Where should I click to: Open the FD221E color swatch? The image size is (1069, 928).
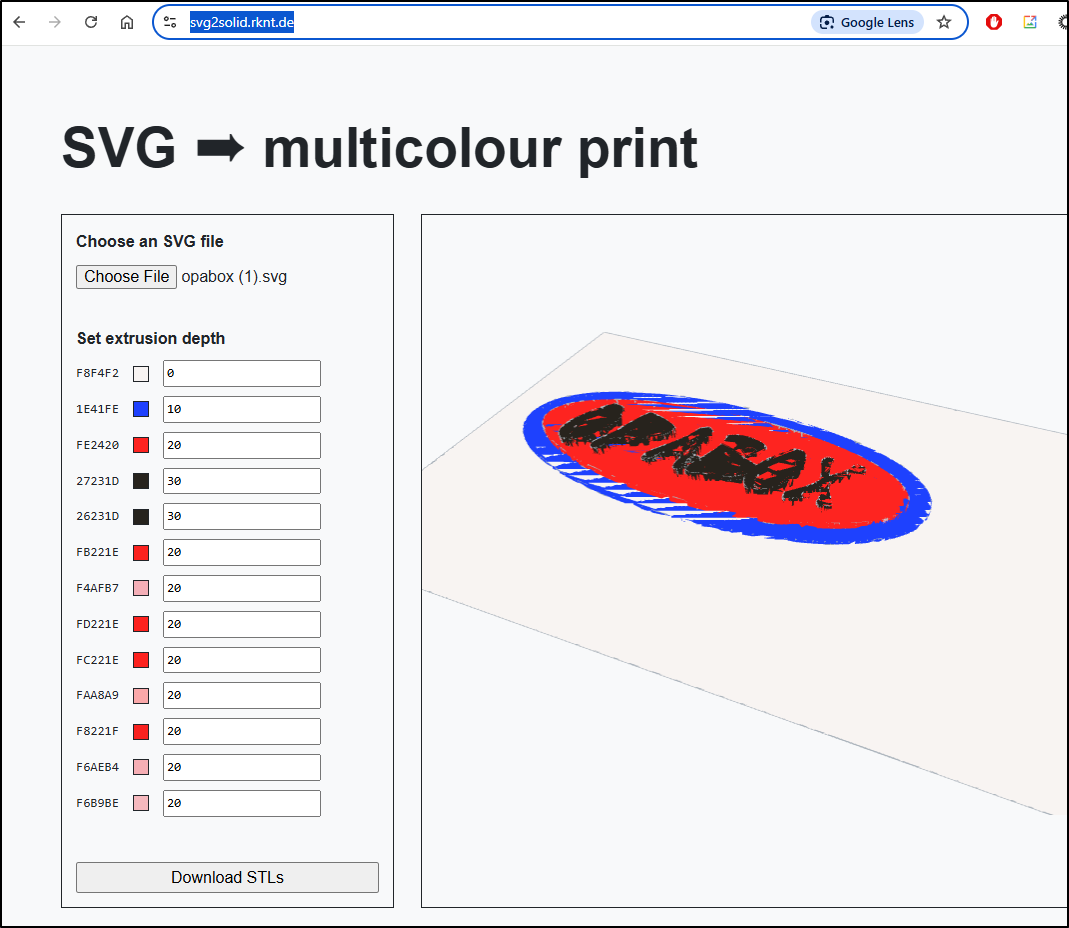click(141, 624)
